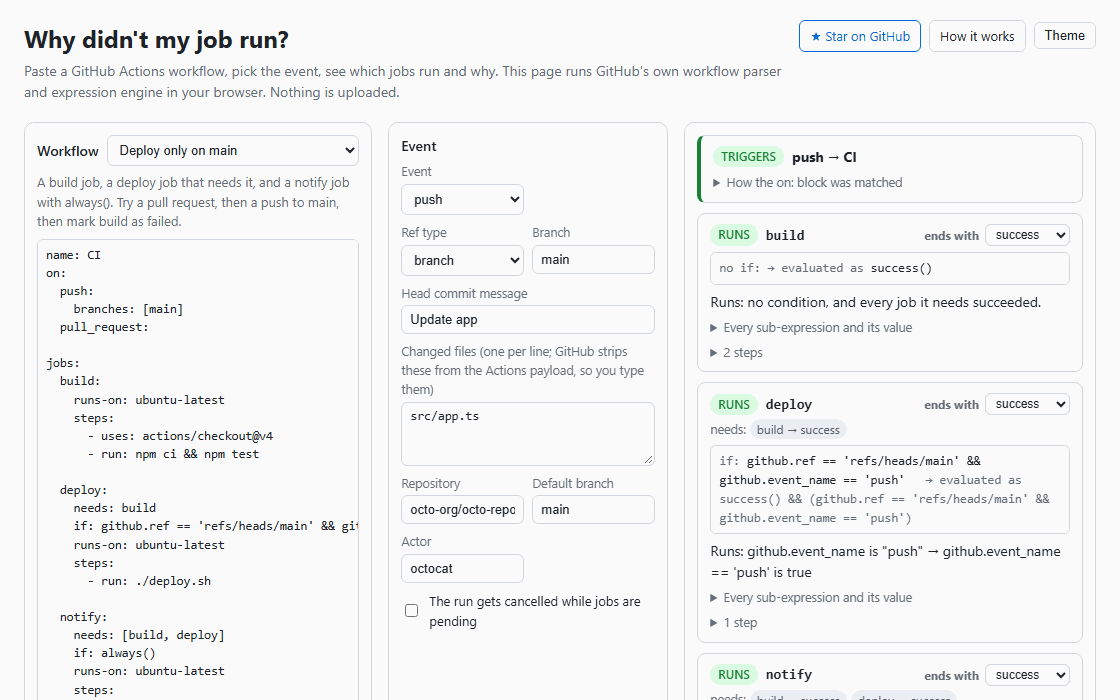Click the "- run: ./deploy.sh" line
The width and height of the screenshot is (1120, 700).
pos(149,581)
